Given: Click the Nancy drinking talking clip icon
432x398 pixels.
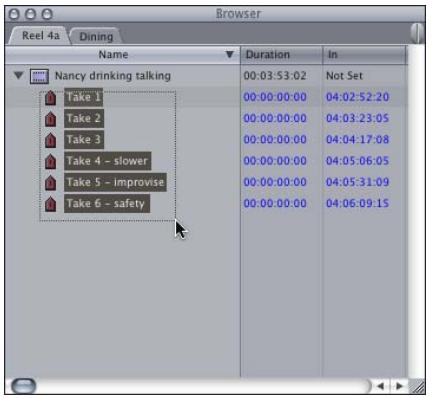Looking at the screenshot, I should tap(39, 76).
